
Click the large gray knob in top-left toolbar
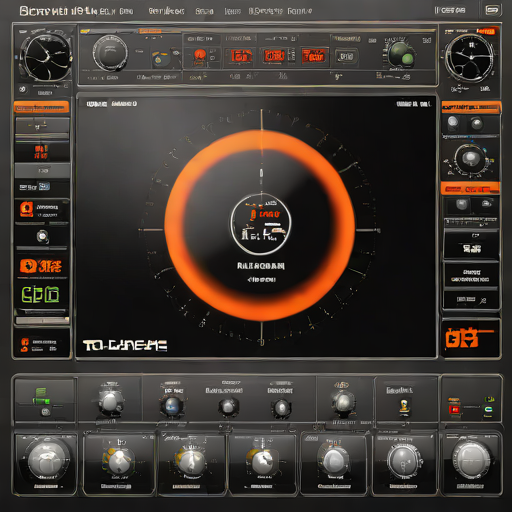point(110,53)
